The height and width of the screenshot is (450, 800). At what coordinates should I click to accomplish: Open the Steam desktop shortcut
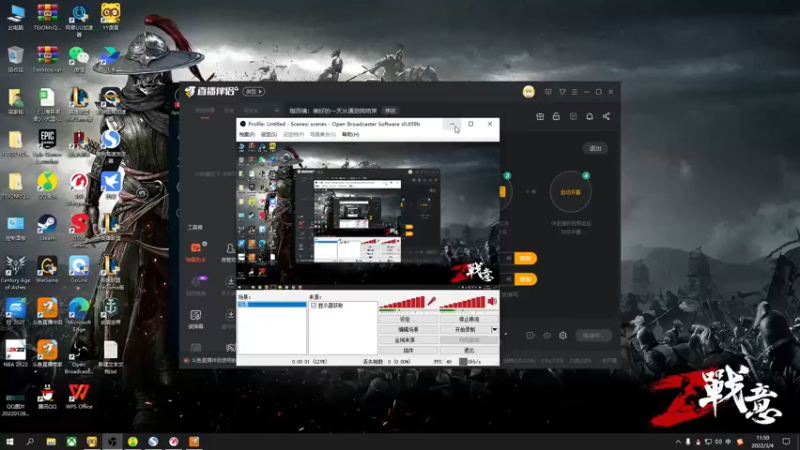[47, 228]
